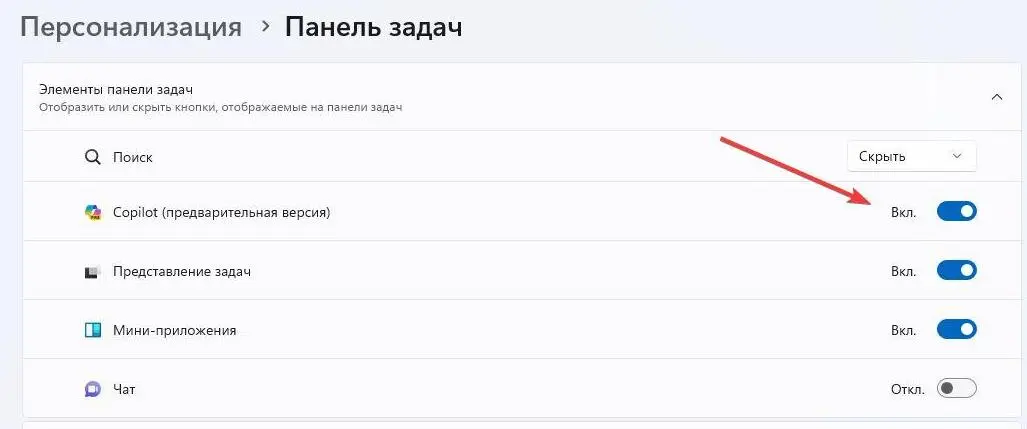Click the Представление задач label
The image size is (1027, 429).
point(183,271)
